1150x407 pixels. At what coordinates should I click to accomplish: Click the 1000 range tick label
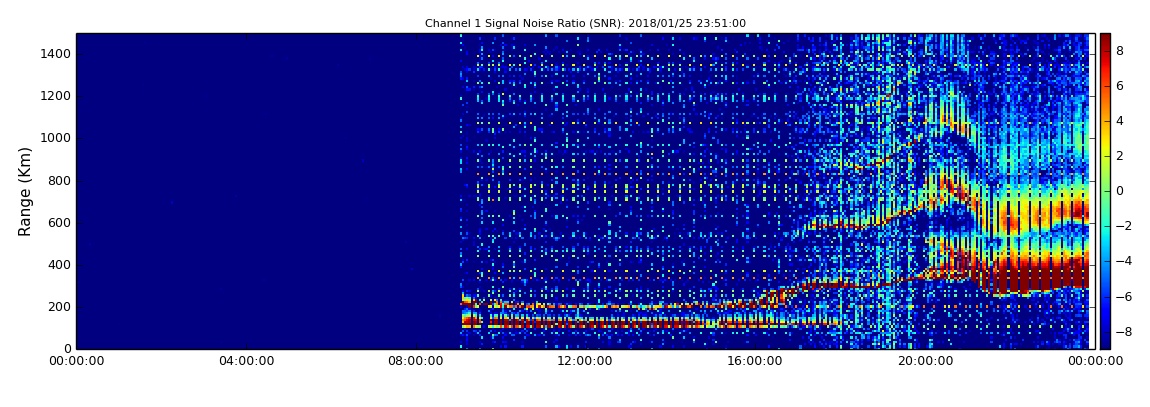point(56,138)
